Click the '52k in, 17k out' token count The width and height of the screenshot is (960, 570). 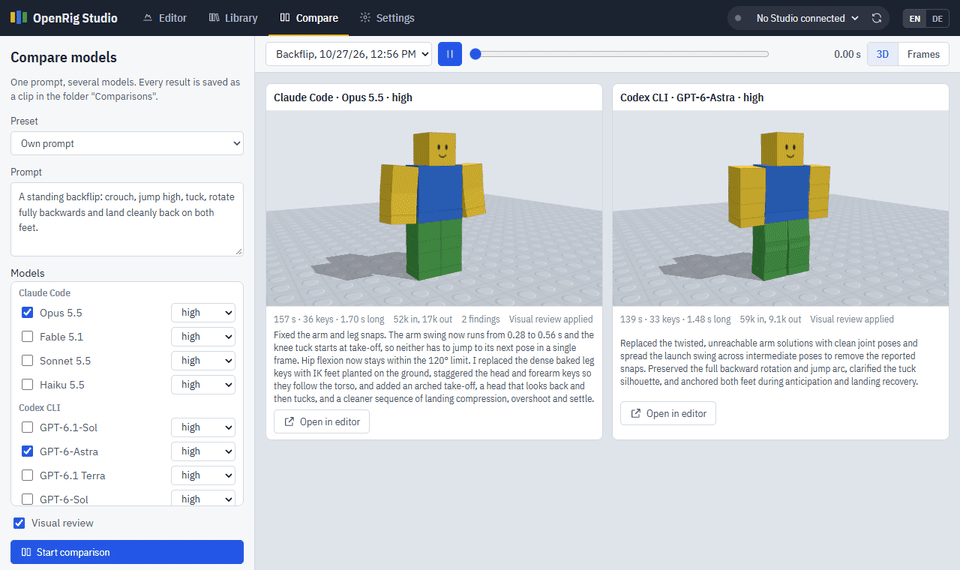click(423, 319)
